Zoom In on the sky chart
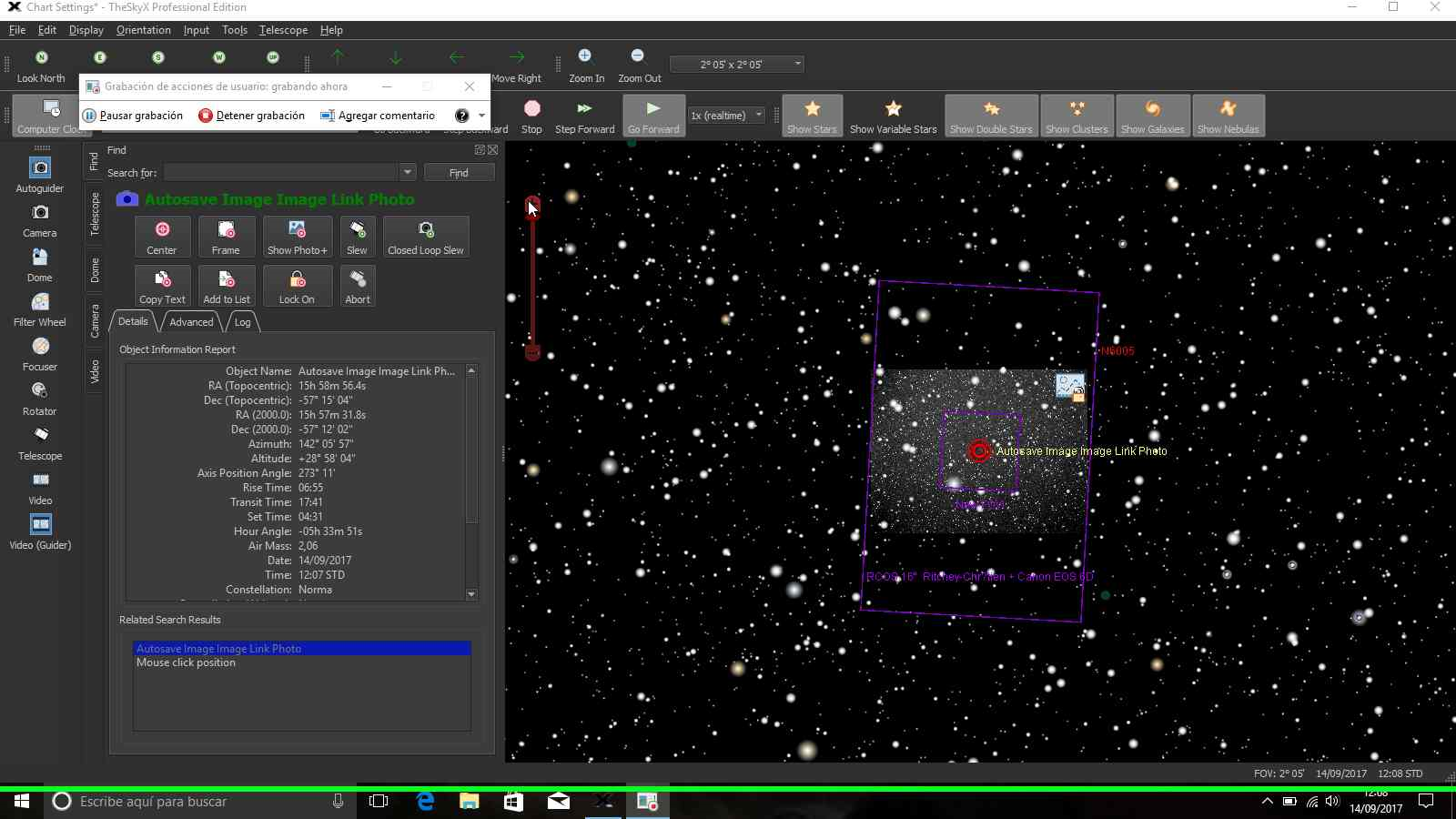Screen dimensions: 1456x819 point(586,65)
